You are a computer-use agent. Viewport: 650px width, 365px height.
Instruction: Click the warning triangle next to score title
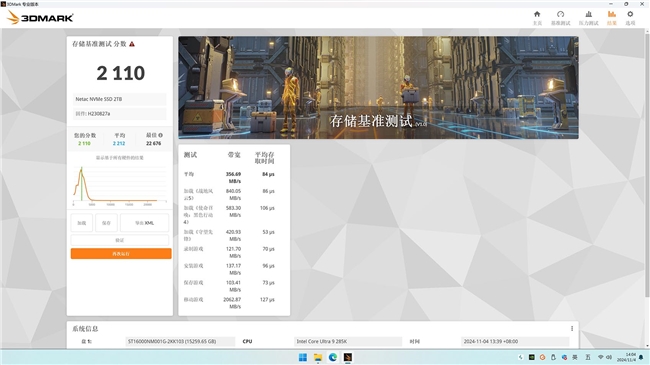coord(132,44)
